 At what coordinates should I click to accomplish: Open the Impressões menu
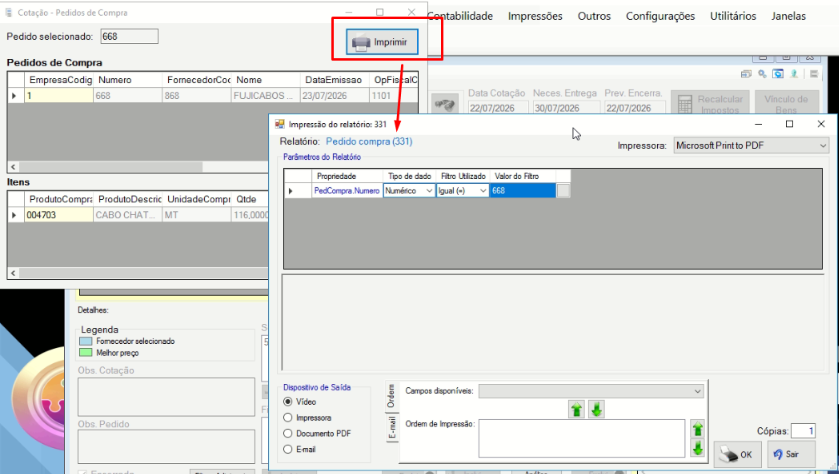pos(535,16)
